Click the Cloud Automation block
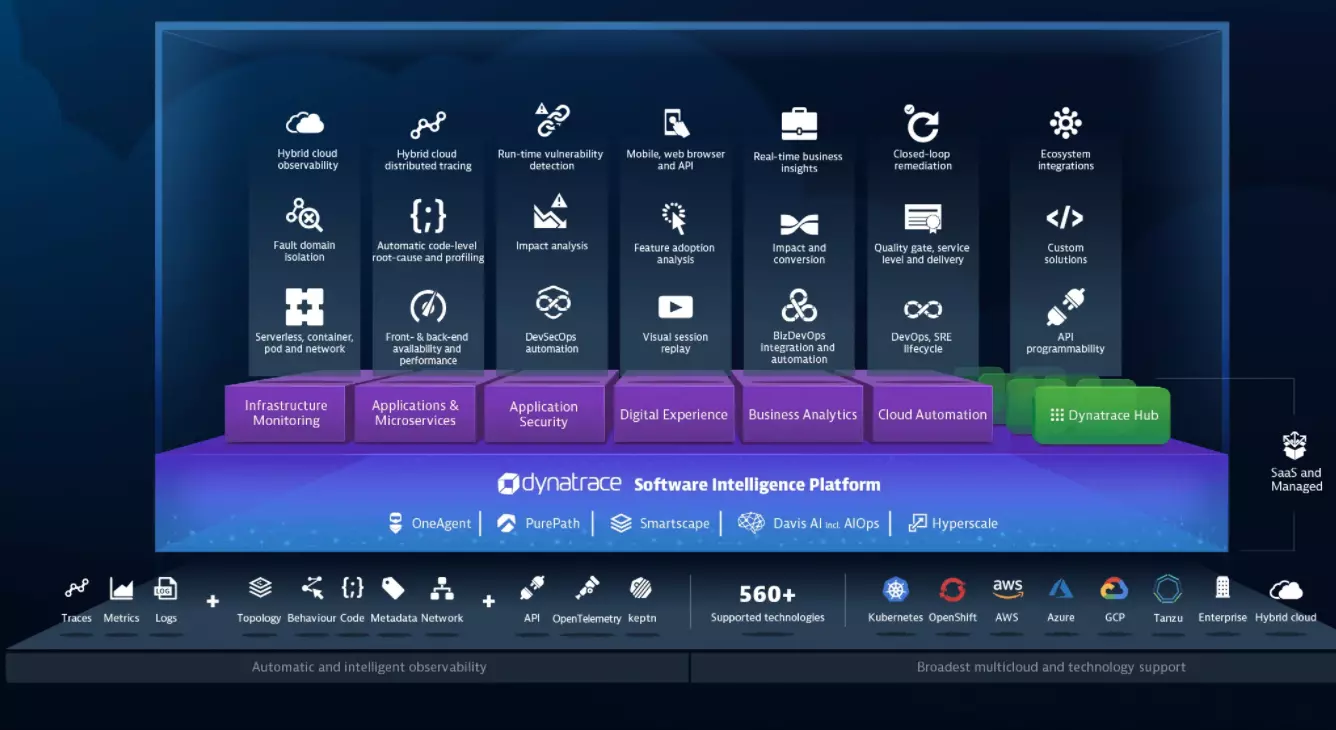 (932, 414)
